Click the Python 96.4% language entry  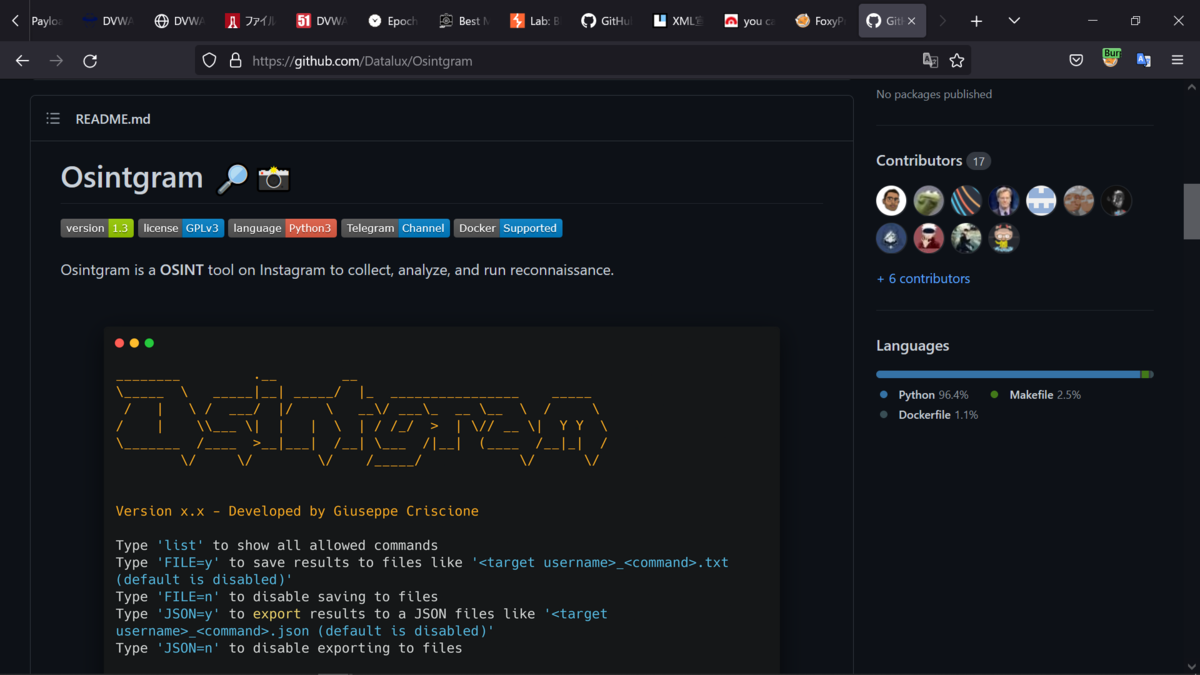[924, 395]
